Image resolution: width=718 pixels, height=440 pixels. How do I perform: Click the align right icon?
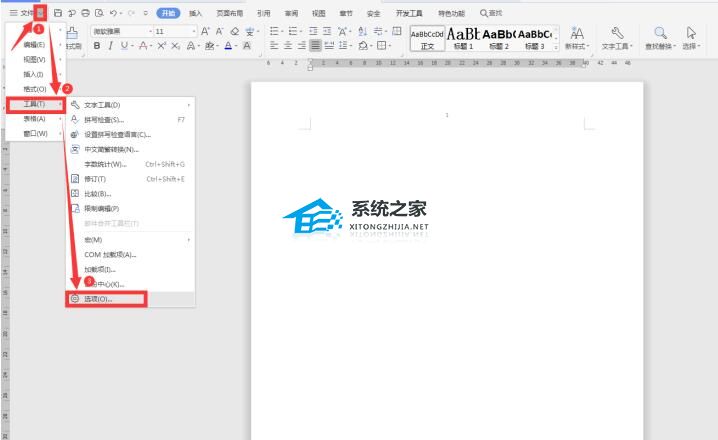(301, 46)
